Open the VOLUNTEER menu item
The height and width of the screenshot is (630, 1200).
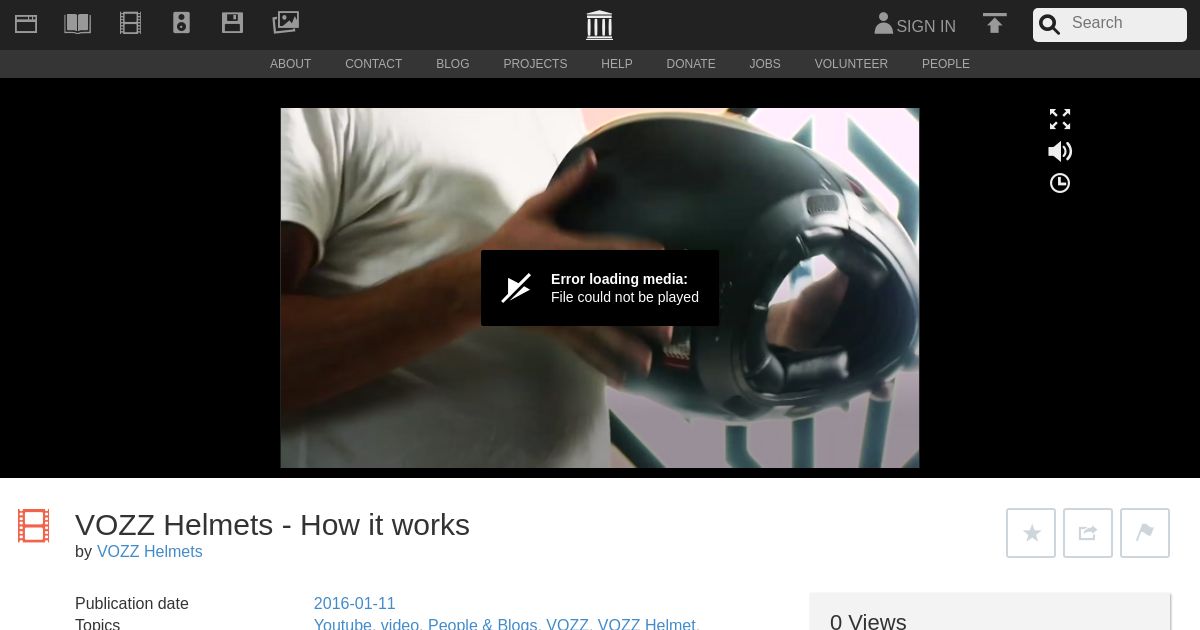pos(851,64)
